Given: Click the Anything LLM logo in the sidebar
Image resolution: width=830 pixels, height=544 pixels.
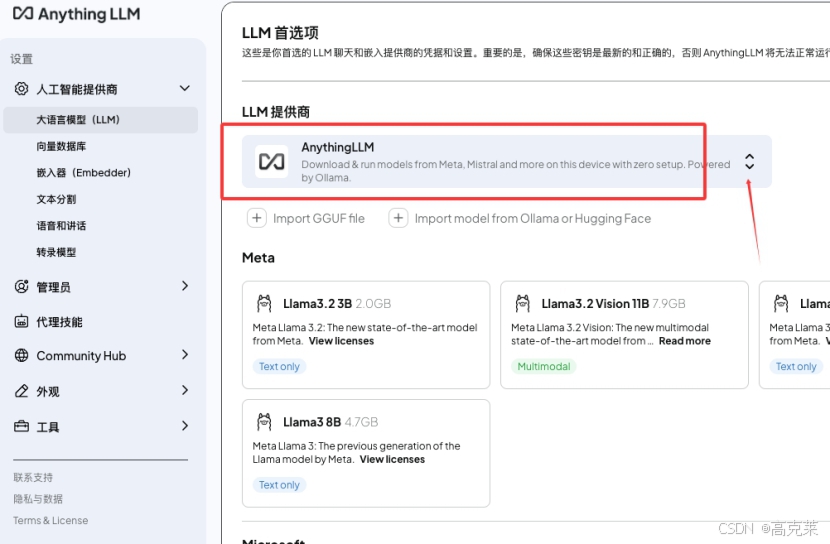Looking at the screenshot, I should pyautogui.click(x=77, y=14).
